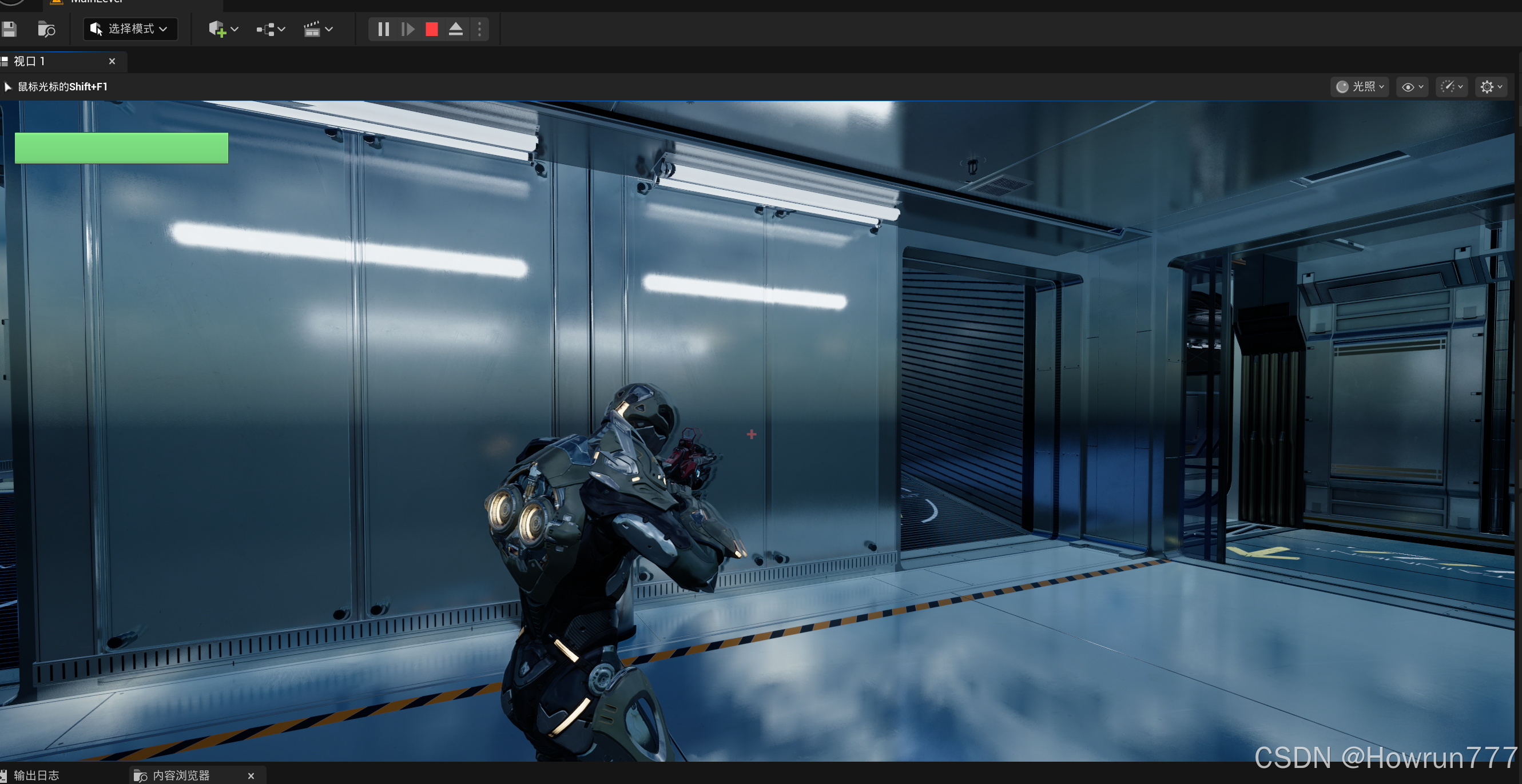This screenshot has width=1522, height=784.
Task: Eject from the player controller
Action: (x=455, y=29)
